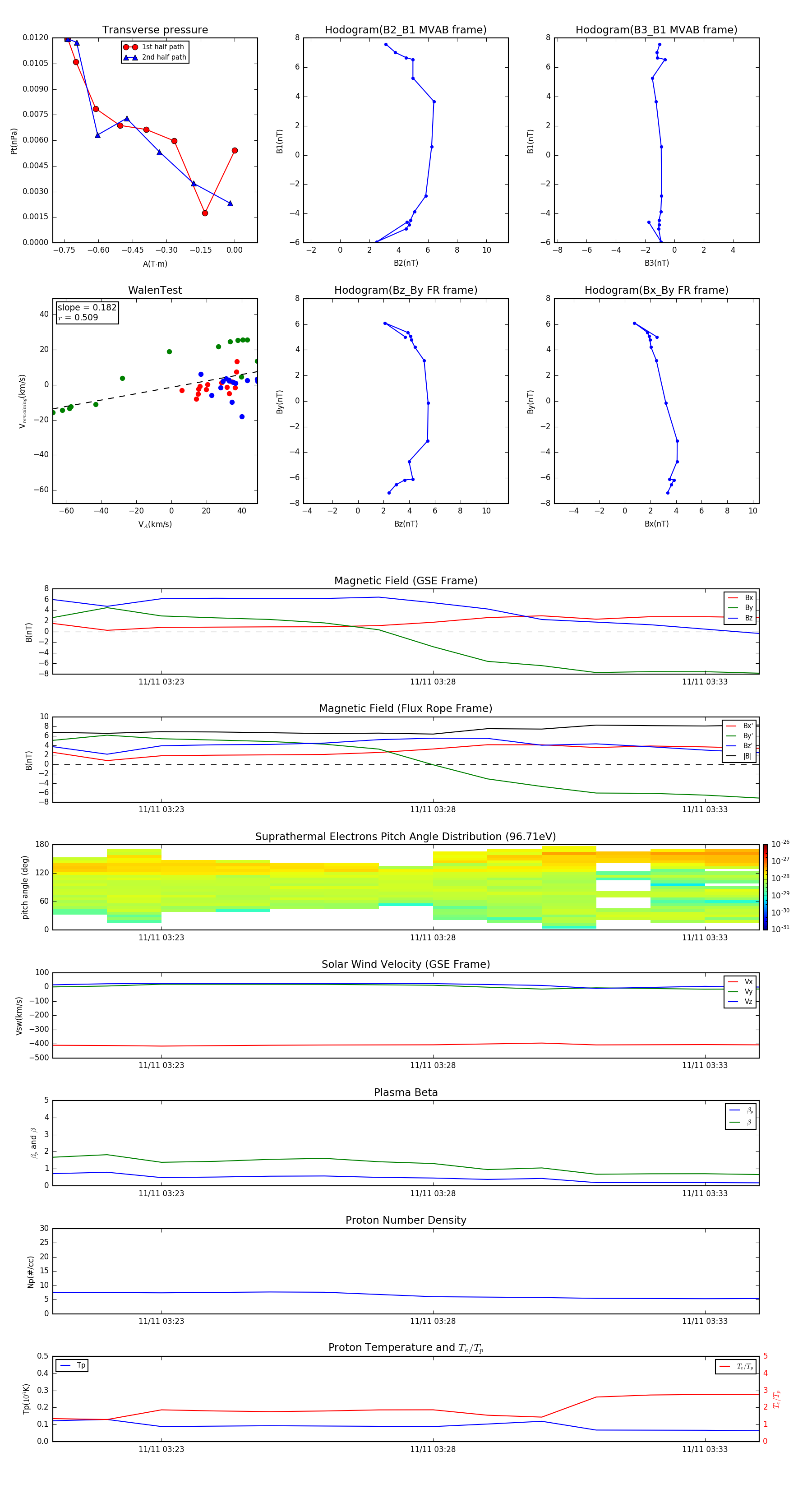Click the 'Tp' legend entry in temperature panel
812x1489 pixels.
point(73,1366)
